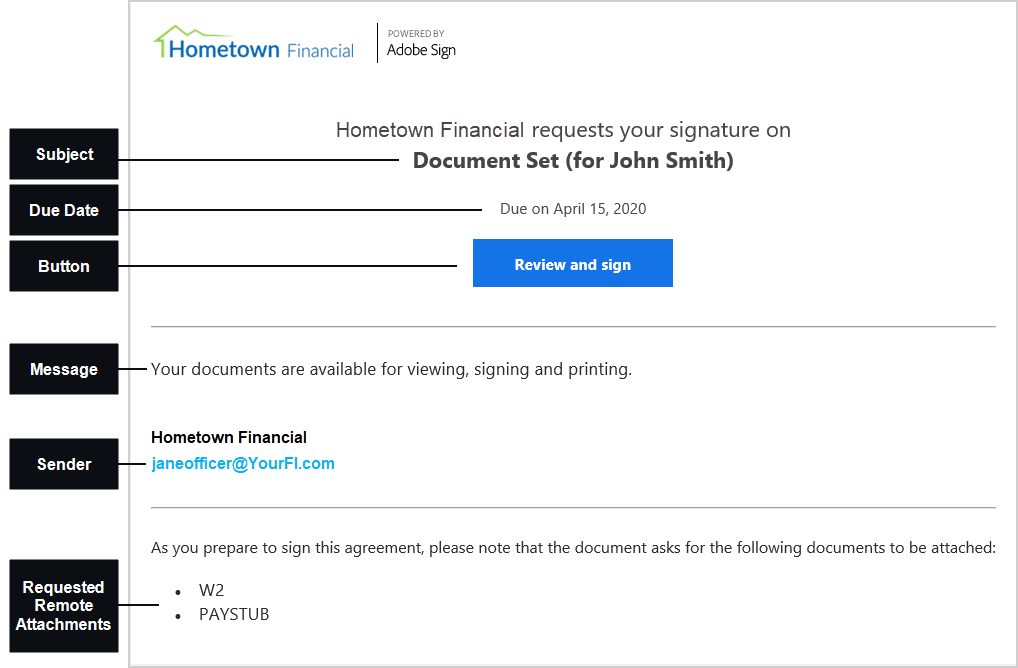The image size is (1018, 668).
Task: Click the Hometown Financial house logo
Action: pyautogui.click(x=254, y=43)
